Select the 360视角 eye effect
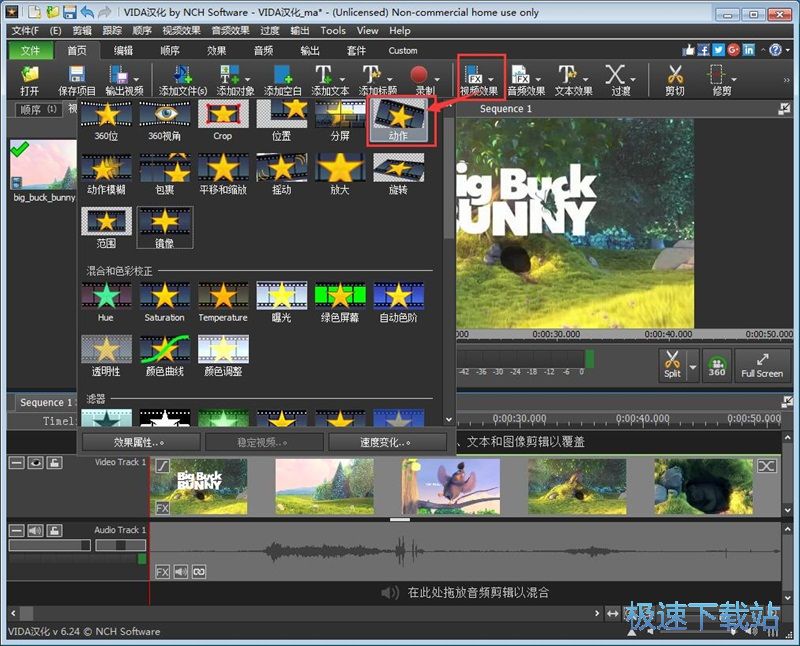Image resolution: width=800 pixels, height=646 pixels. click(x=164, y=121)
